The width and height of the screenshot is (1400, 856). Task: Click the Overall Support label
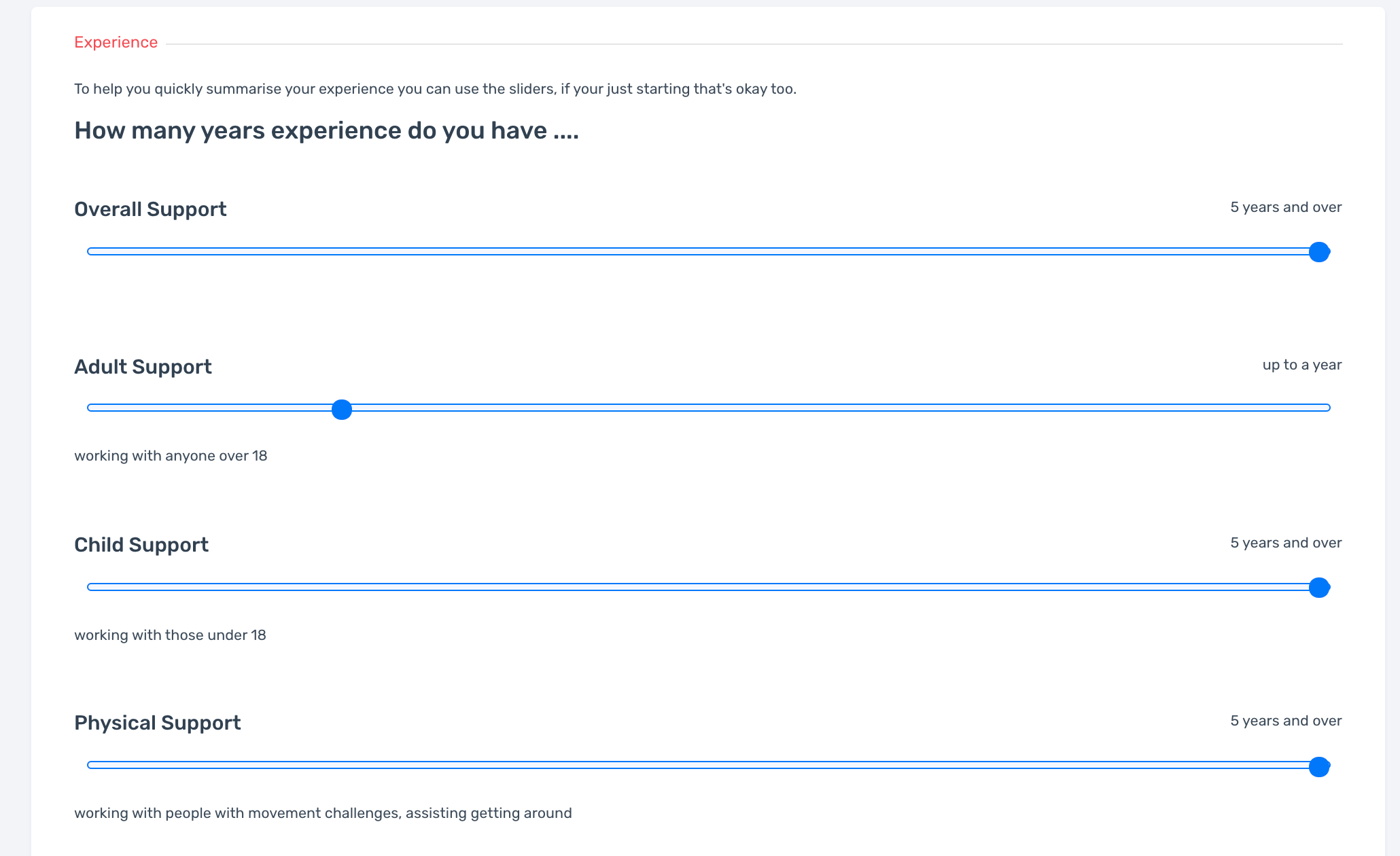pyautogui.click(x=150, y=209)
